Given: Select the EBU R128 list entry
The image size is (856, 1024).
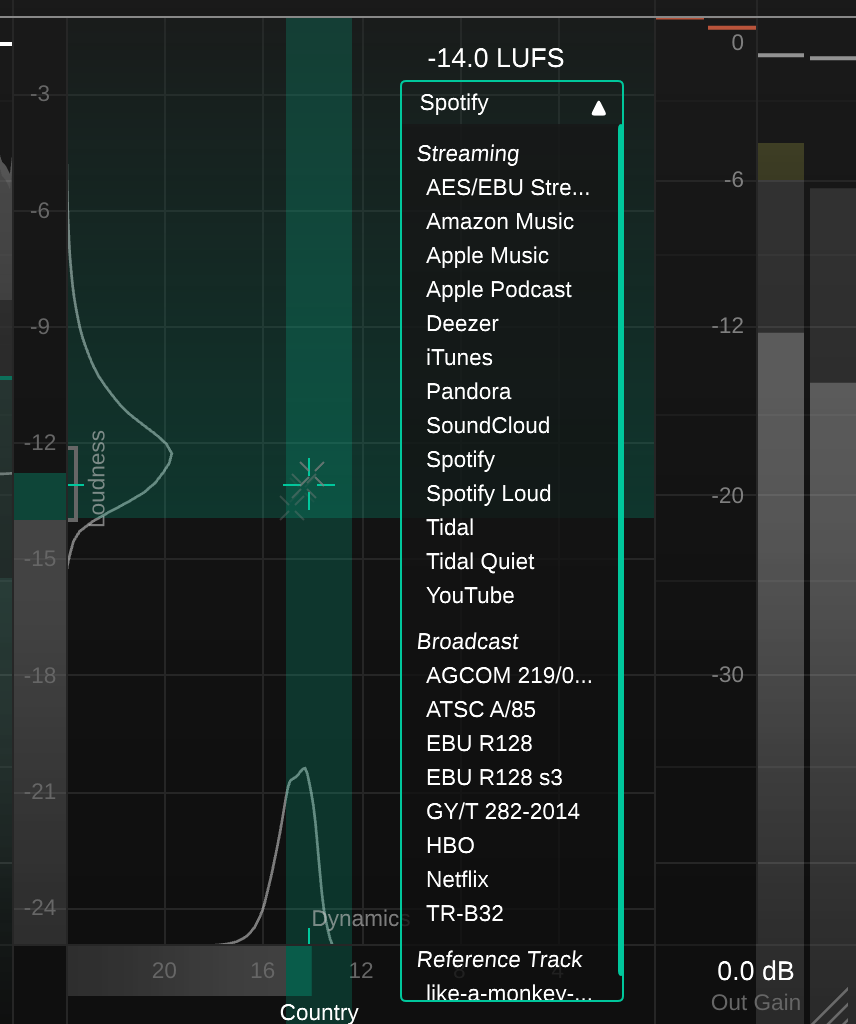Looking at the screenshot, I should (x=479, y=743).
